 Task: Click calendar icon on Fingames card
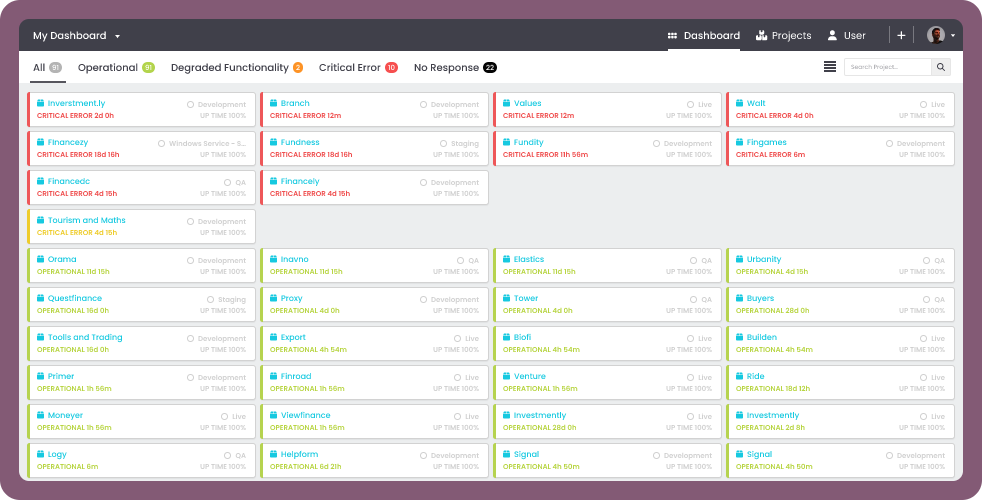pyautogui.click(x=740, y=142)
